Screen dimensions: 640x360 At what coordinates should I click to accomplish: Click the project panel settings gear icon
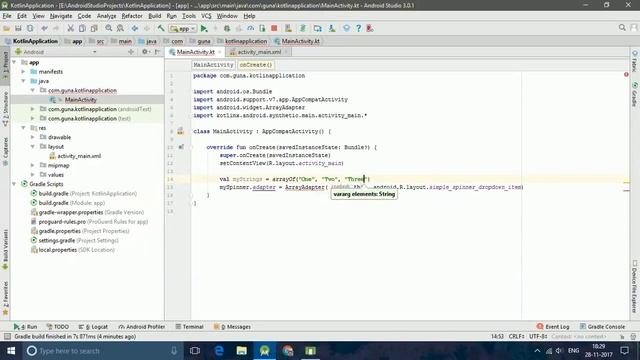tap(145, 52)
